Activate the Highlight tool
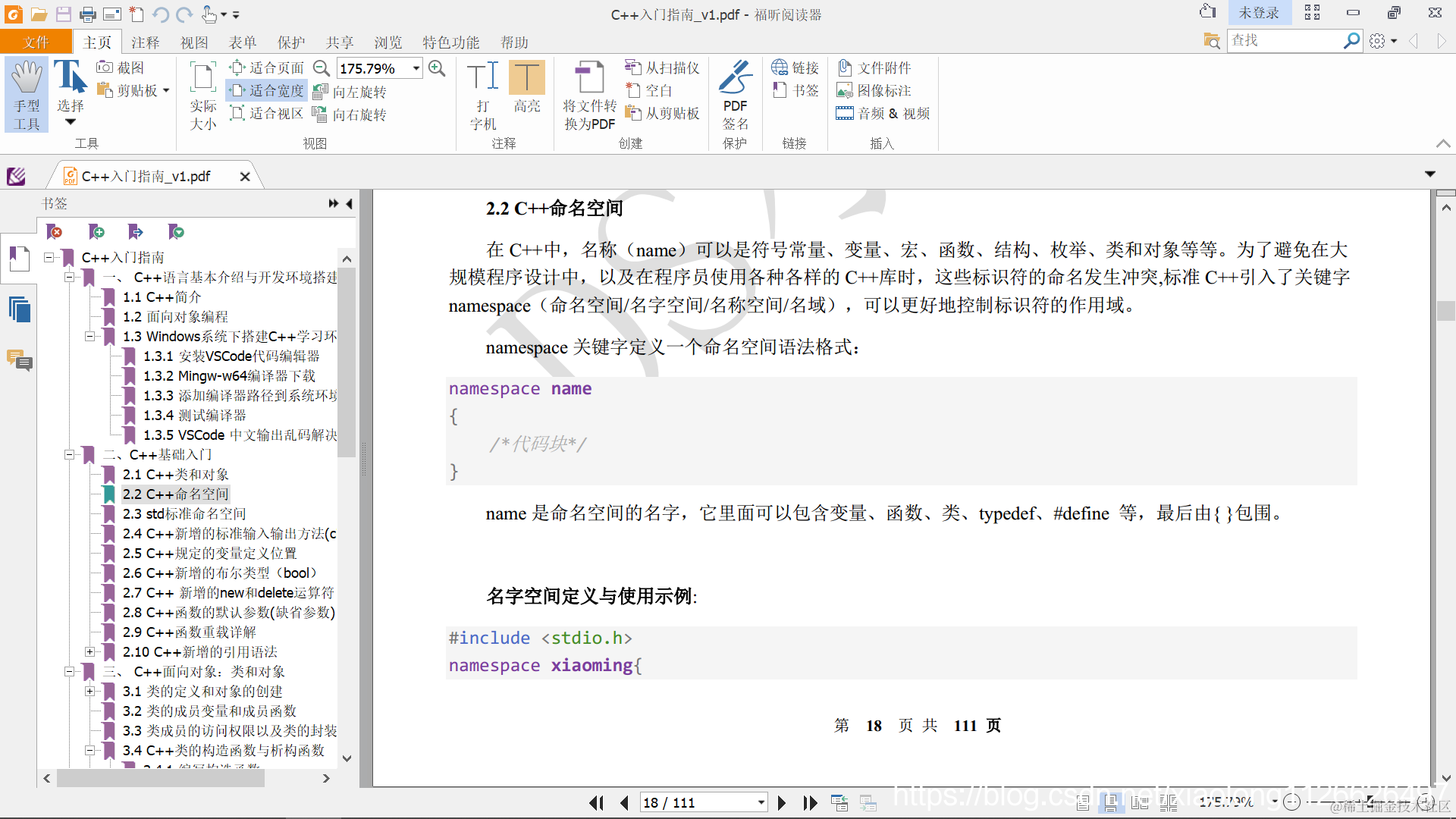Viewport: 1456px width, 819px height. point(526,86)
